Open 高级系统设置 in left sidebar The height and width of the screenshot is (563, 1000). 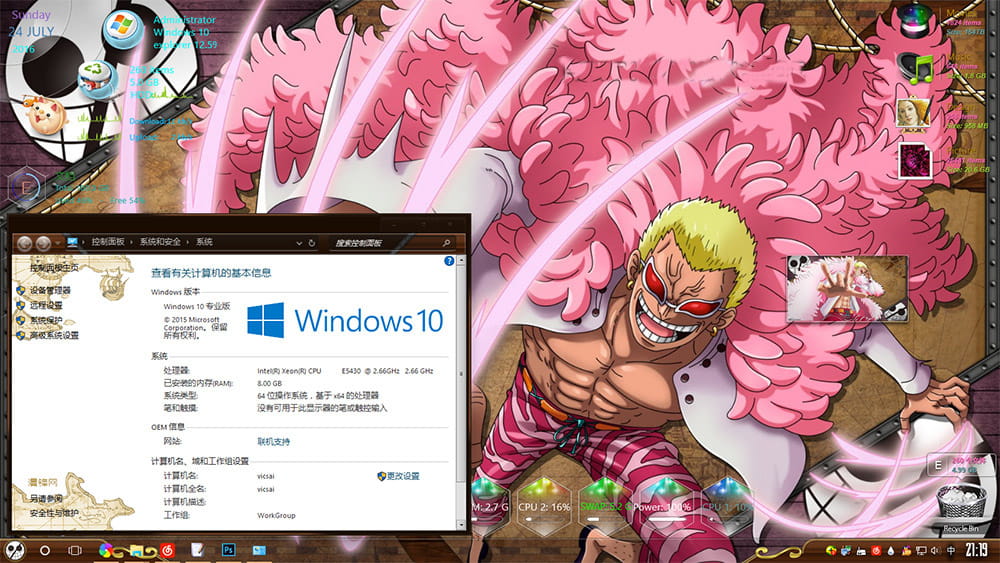pos(54,335)
